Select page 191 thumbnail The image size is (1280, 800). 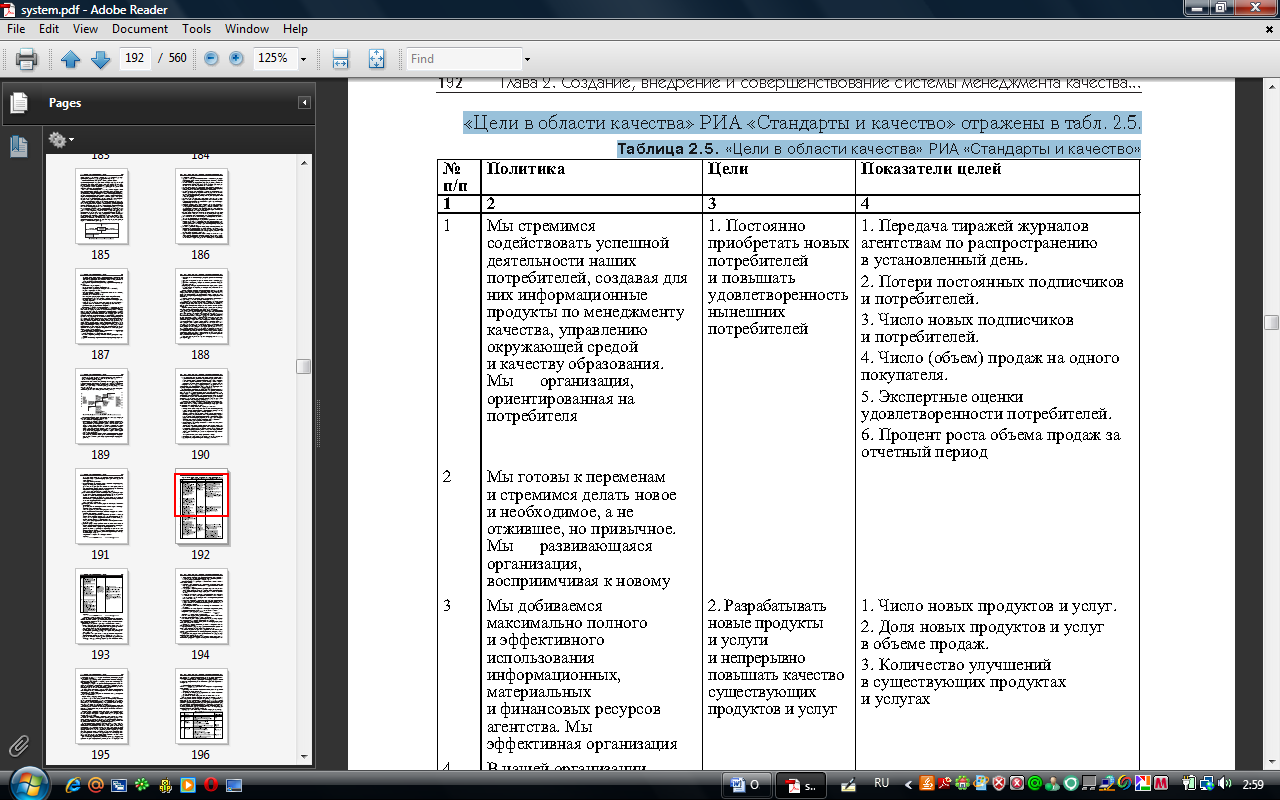click(101, 505)
